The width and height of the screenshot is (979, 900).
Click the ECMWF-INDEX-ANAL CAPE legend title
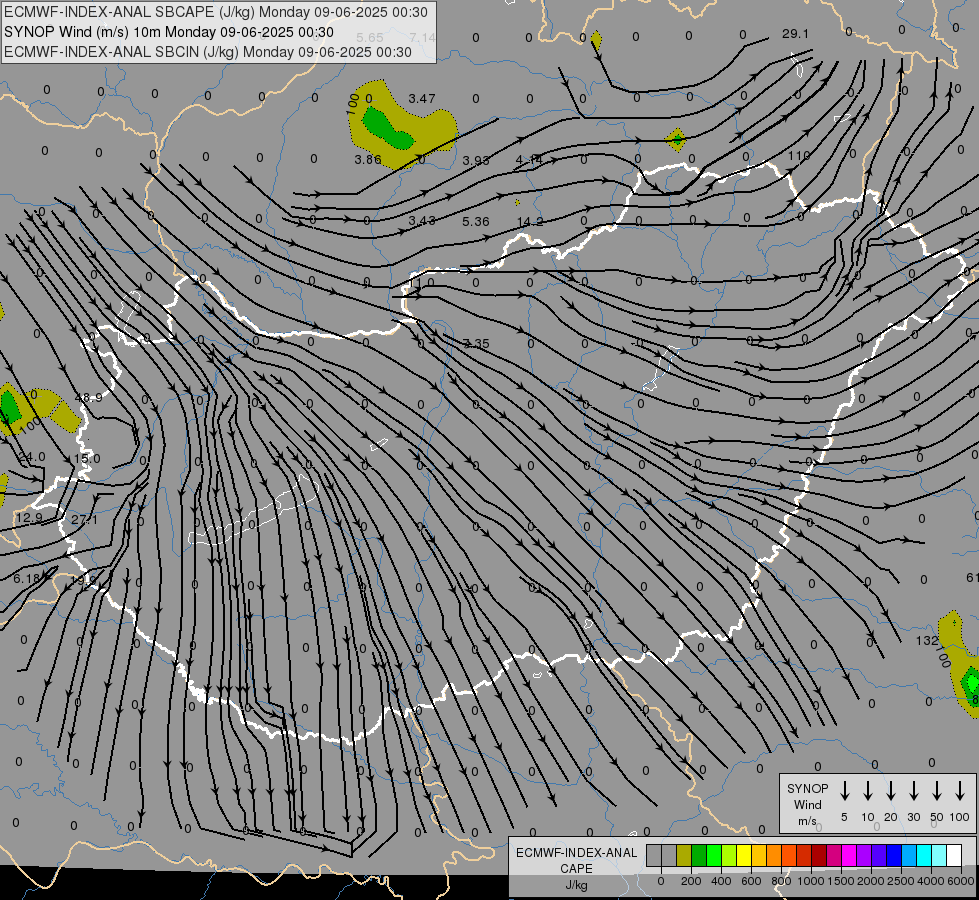[576, 869]
